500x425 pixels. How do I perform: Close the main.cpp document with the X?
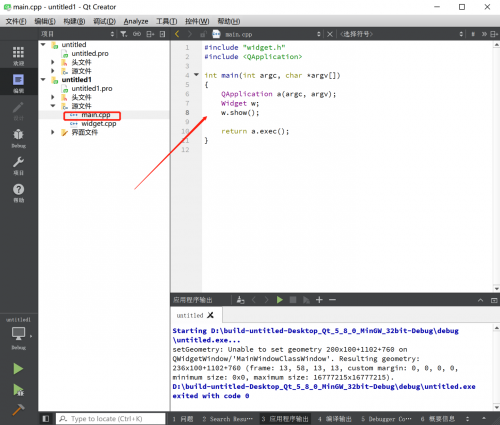point(330,34)
